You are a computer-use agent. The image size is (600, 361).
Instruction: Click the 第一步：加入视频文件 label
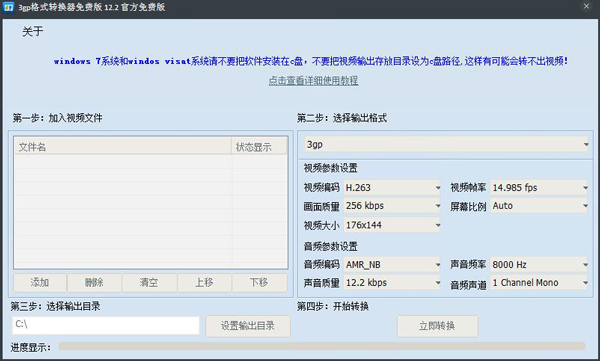[57, 118]
